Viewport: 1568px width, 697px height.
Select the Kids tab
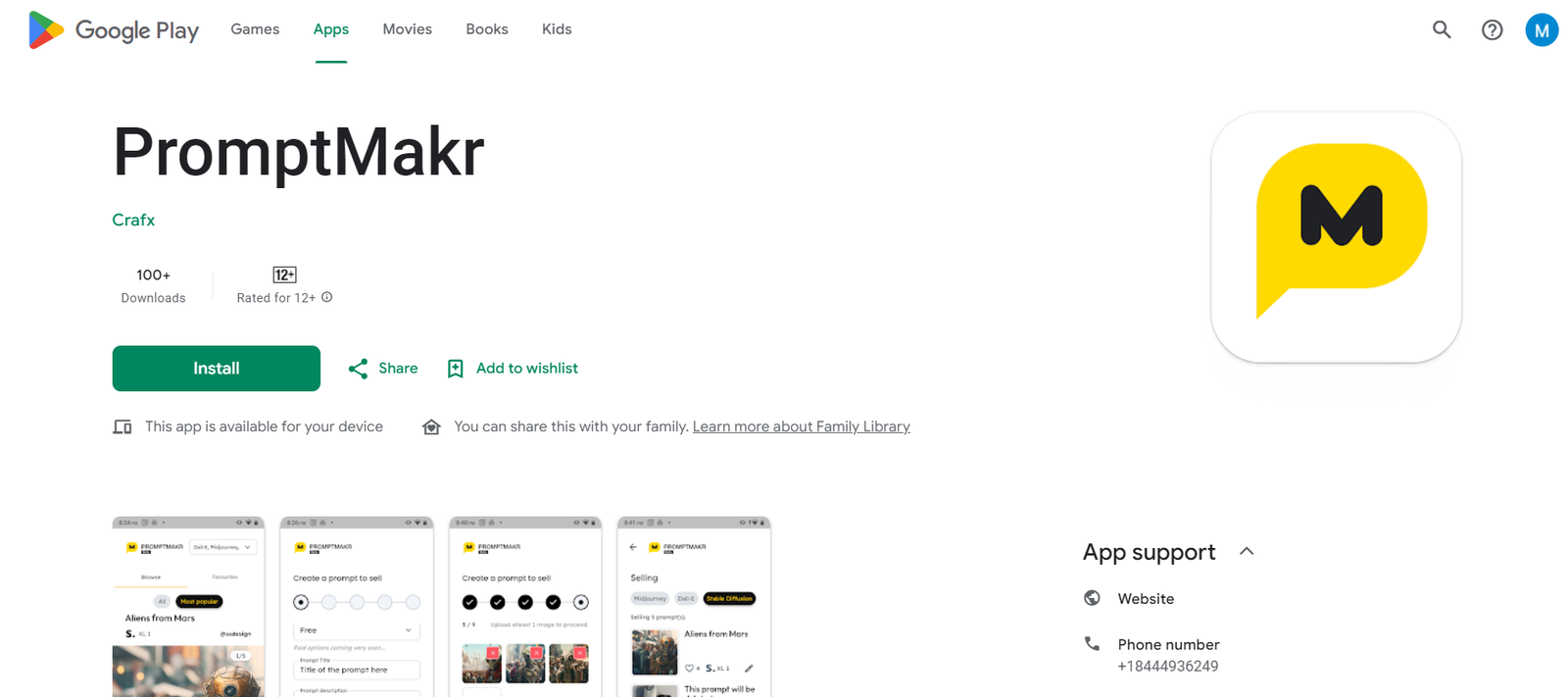[x=557, y=29]
